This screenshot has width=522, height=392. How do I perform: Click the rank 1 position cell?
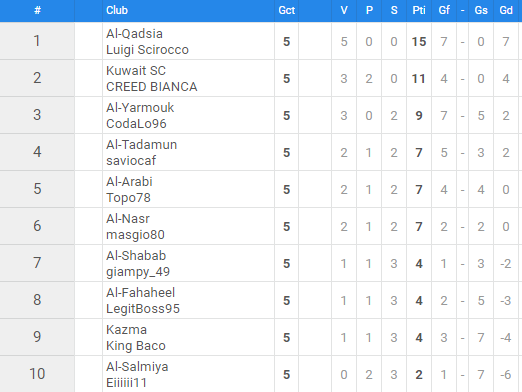coord(37,41)
